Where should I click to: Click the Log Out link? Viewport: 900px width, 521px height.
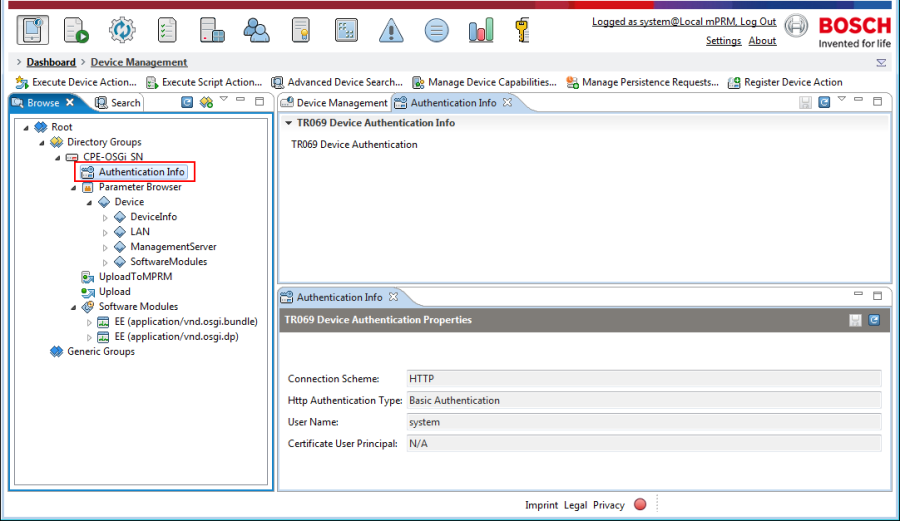coord(758,21)
